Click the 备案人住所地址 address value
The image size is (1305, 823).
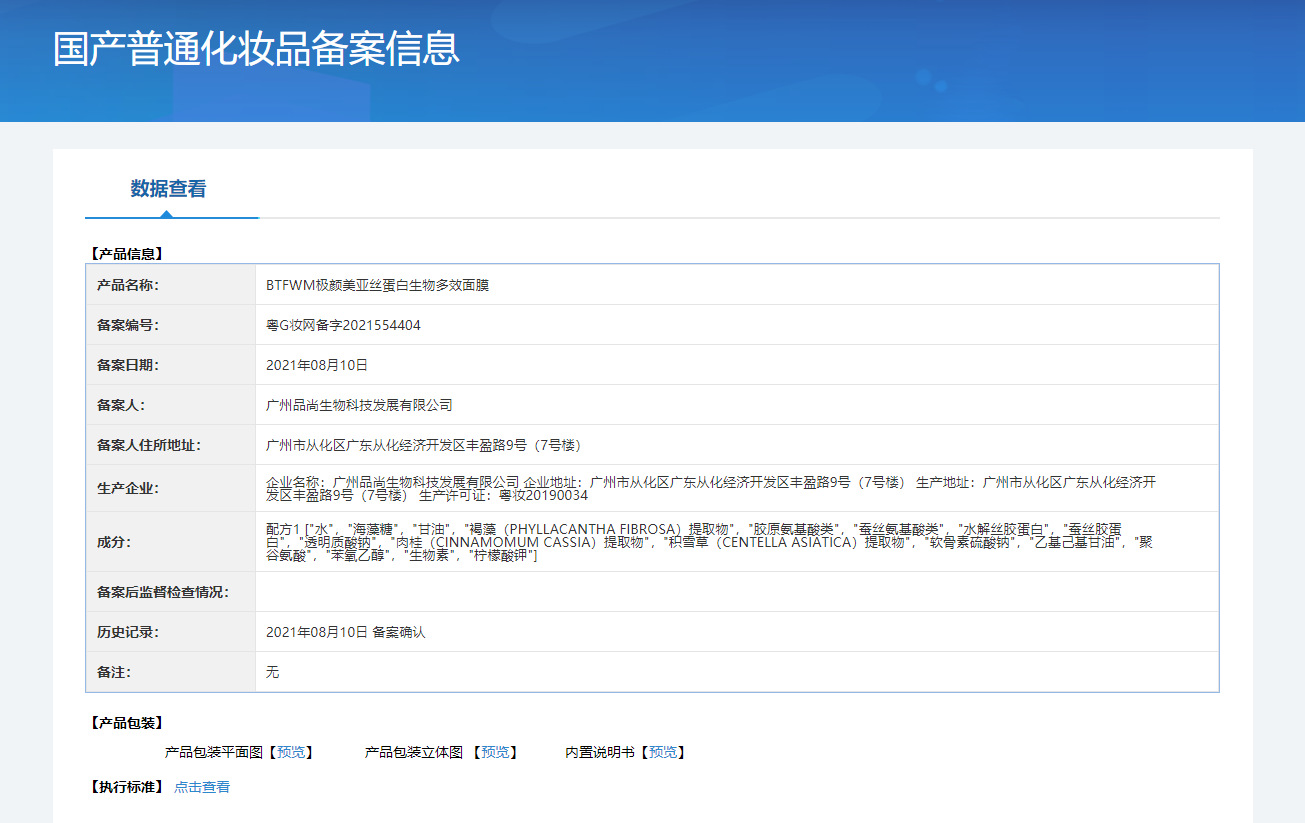(x=424, y=445)
